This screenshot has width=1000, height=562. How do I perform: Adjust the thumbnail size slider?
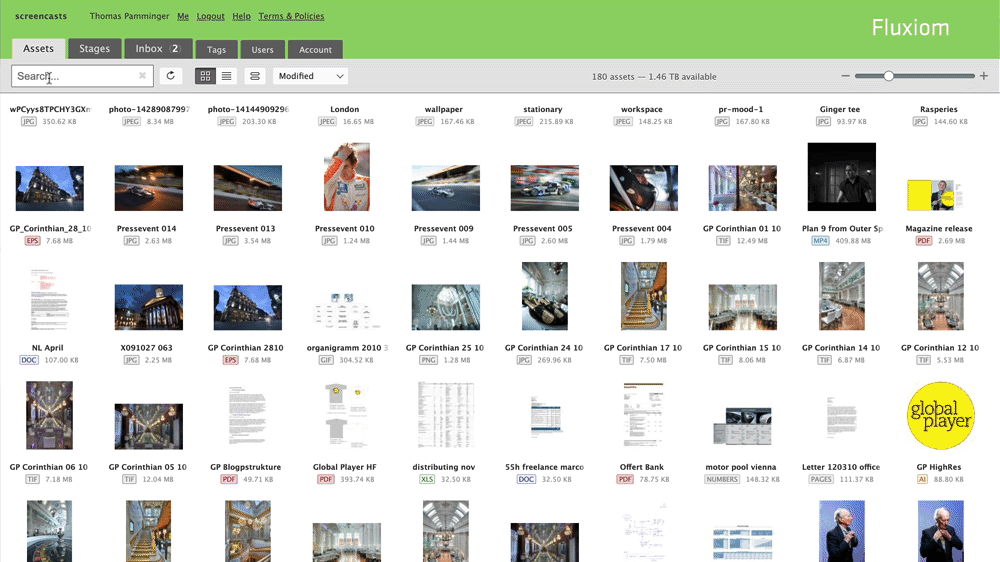click(x=888, y=76)
